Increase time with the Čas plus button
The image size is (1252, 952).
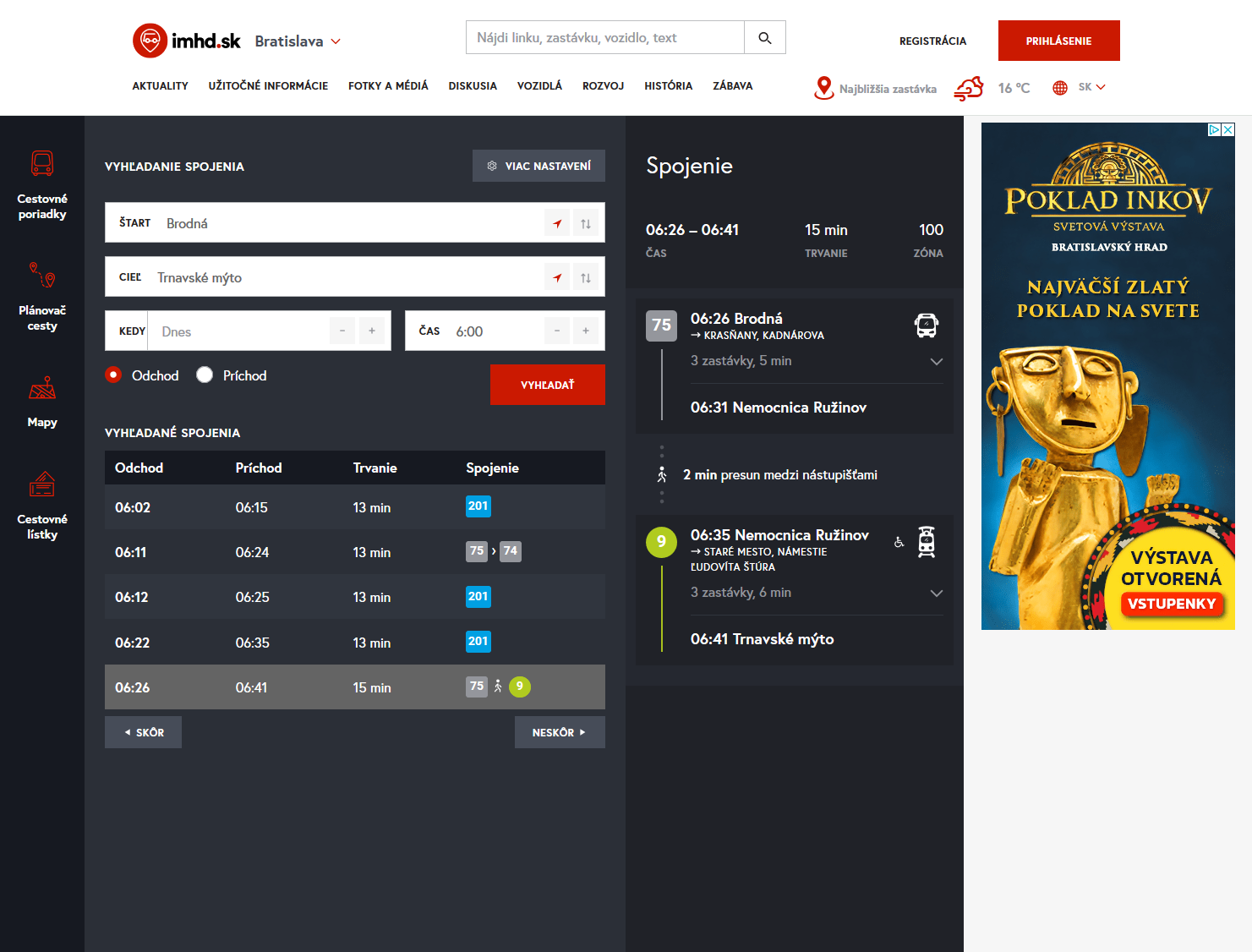[586, 331]
